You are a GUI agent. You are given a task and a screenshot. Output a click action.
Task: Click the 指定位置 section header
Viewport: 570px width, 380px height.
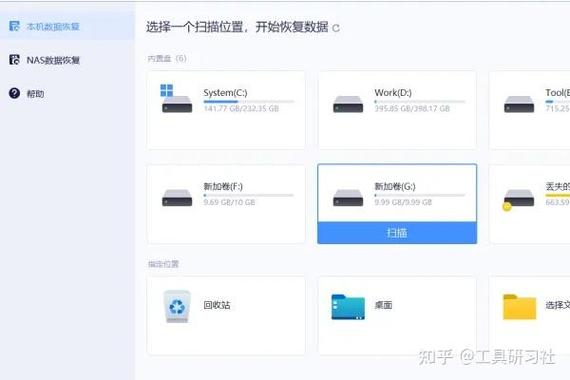(163, 264)
